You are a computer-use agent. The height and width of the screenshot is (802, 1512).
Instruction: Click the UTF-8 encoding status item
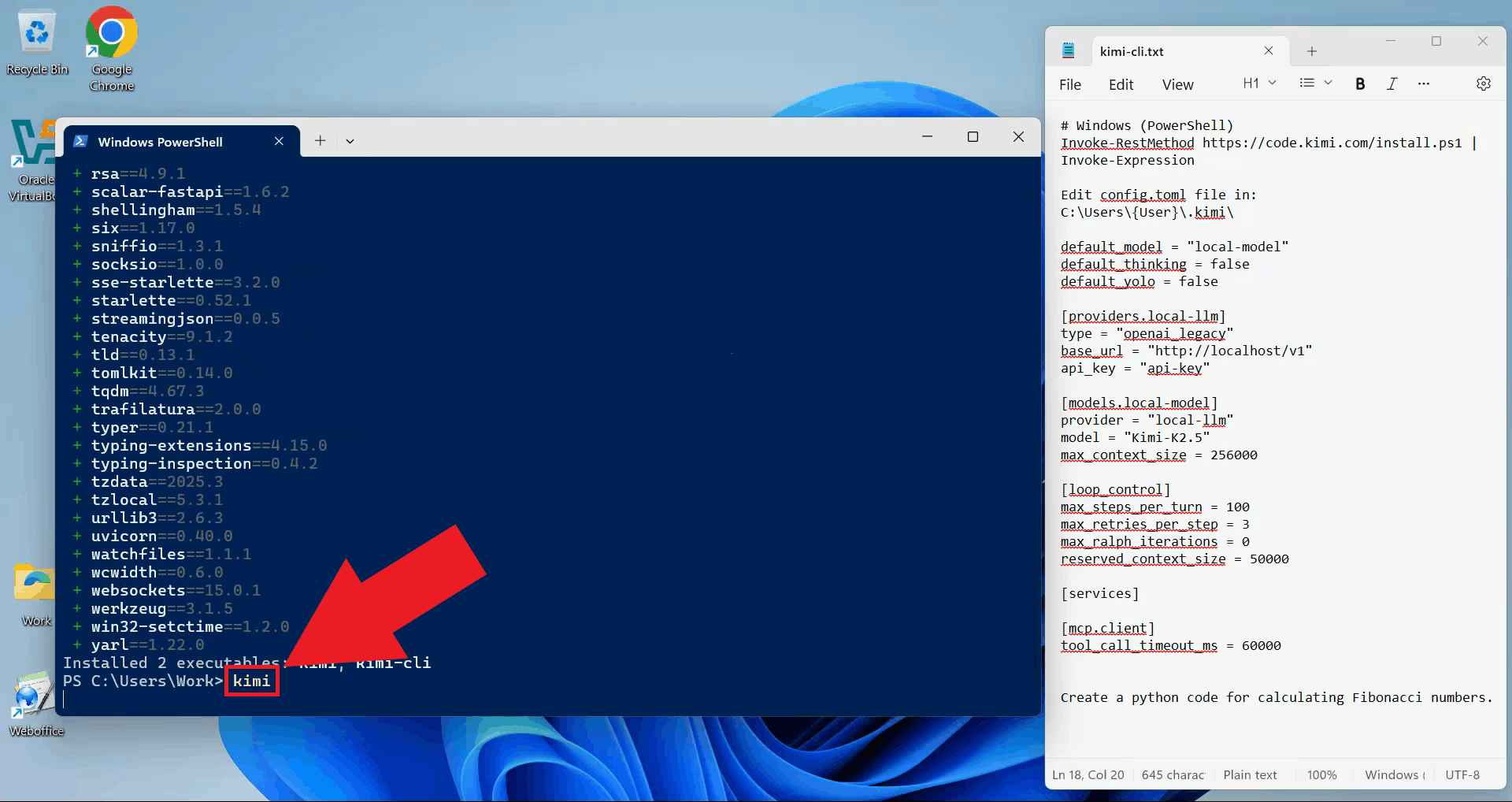click(x=1462, y=774)
